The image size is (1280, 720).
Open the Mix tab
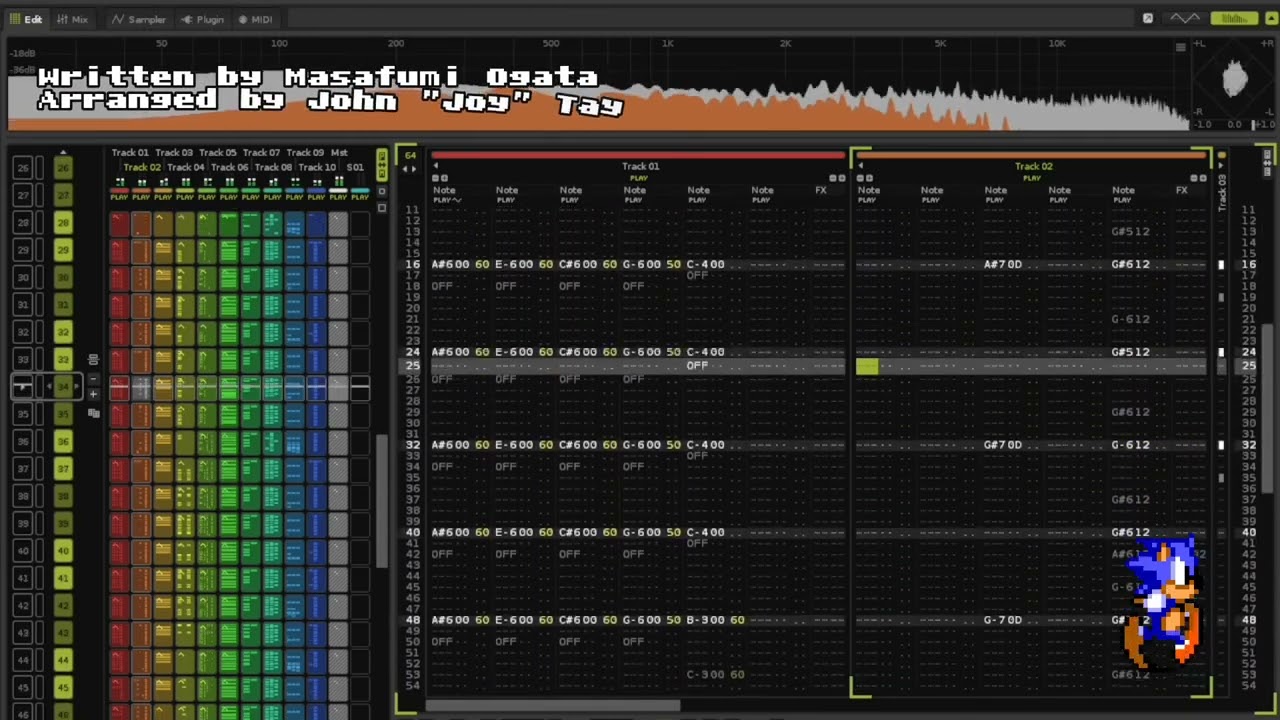tap(73, 19)
